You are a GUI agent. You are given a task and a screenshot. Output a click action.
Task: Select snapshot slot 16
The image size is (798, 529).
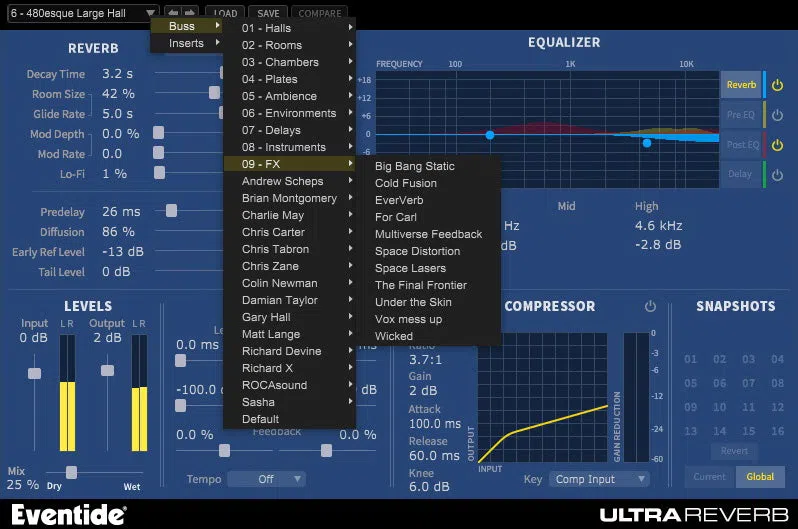[x=777, y=431]
